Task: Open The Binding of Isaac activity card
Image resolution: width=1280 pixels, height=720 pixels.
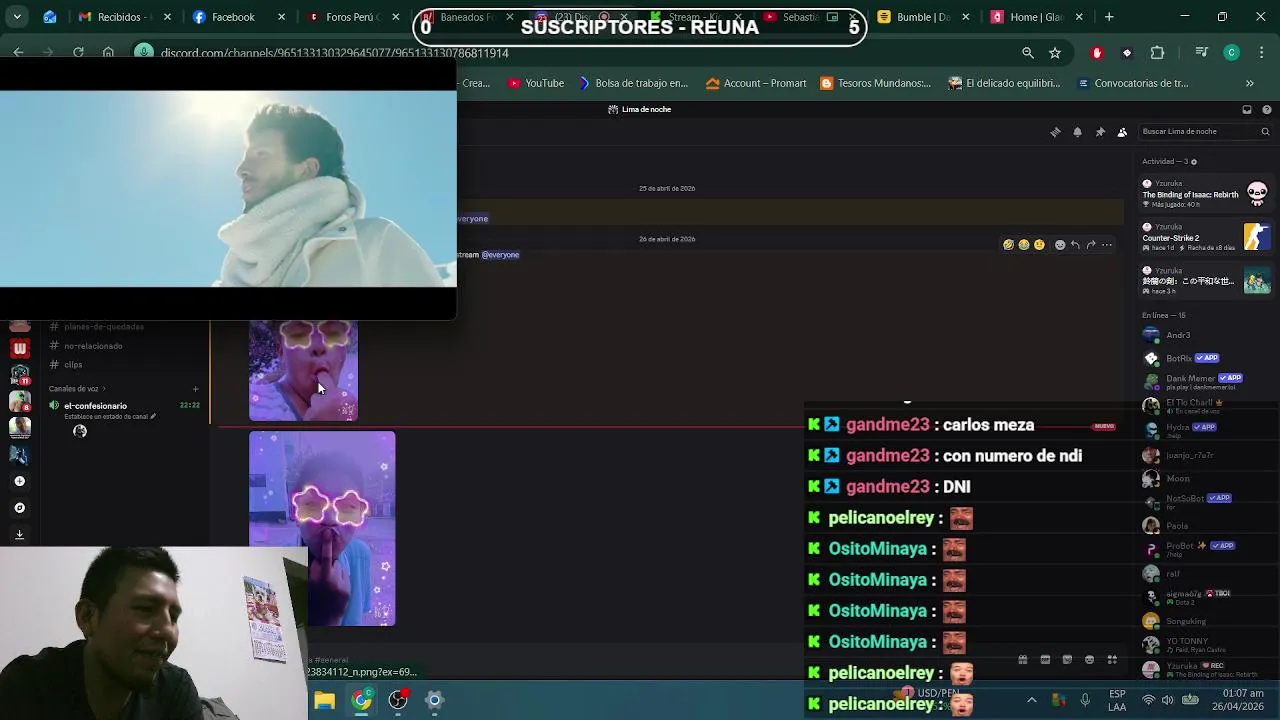Action: coord(1206,194)
